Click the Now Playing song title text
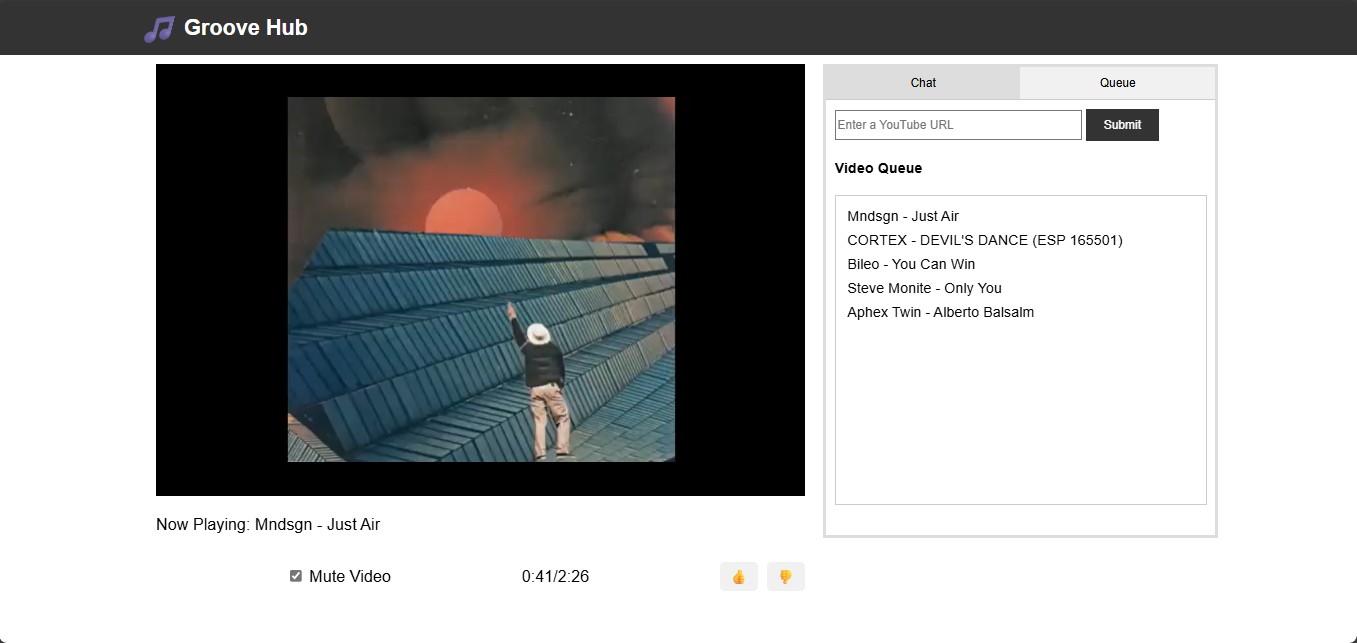1357x643 pixels. pyautogui.click(x=268, y=524)
